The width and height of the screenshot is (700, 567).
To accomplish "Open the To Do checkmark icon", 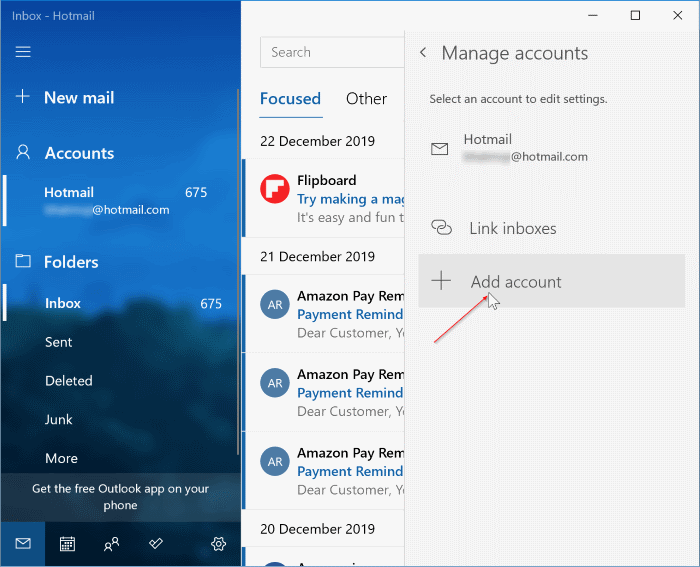I will pos(156,543).
